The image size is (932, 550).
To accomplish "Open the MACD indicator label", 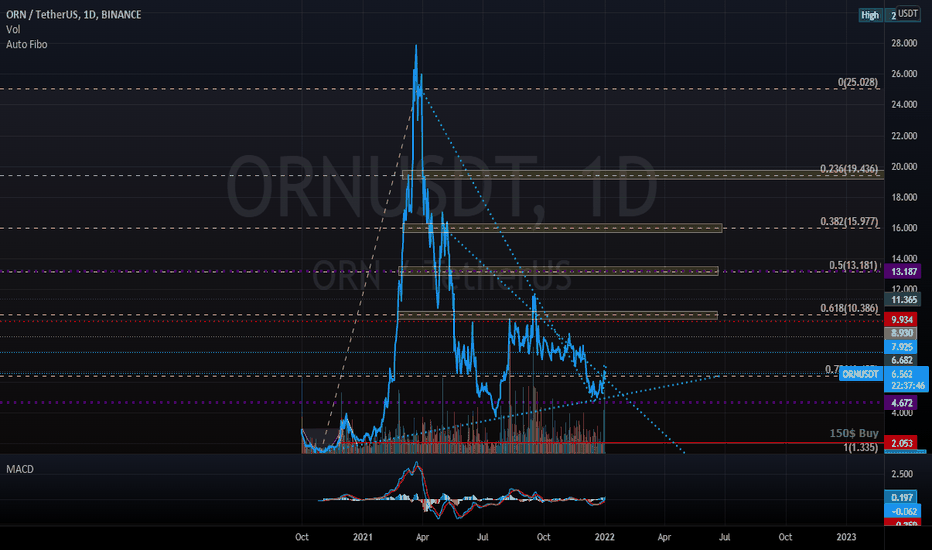I will [20, 469].
